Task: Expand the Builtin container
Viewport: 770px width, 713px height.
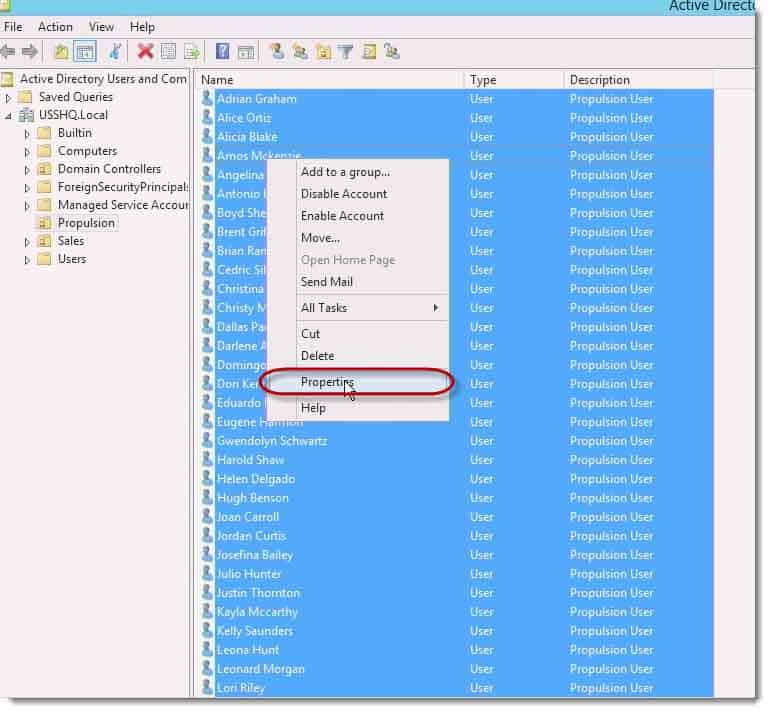Action: (x=27, y=134)
